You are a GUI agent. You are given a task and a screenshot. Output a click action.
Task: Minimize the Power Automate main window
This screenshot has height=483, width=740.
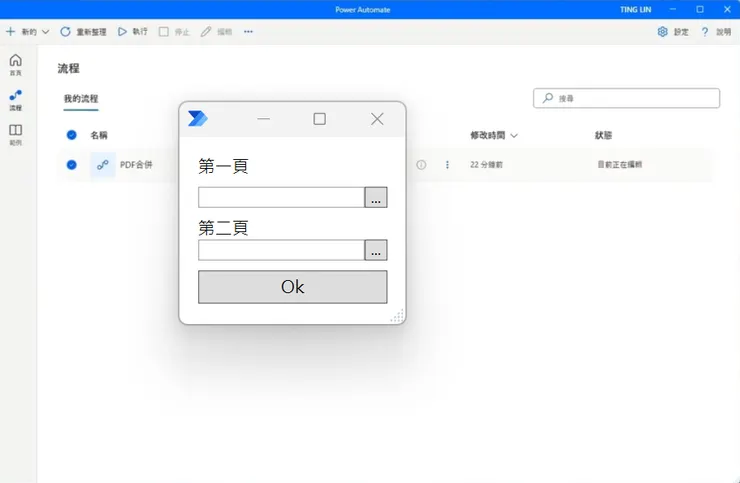click(x=673, y=9)
